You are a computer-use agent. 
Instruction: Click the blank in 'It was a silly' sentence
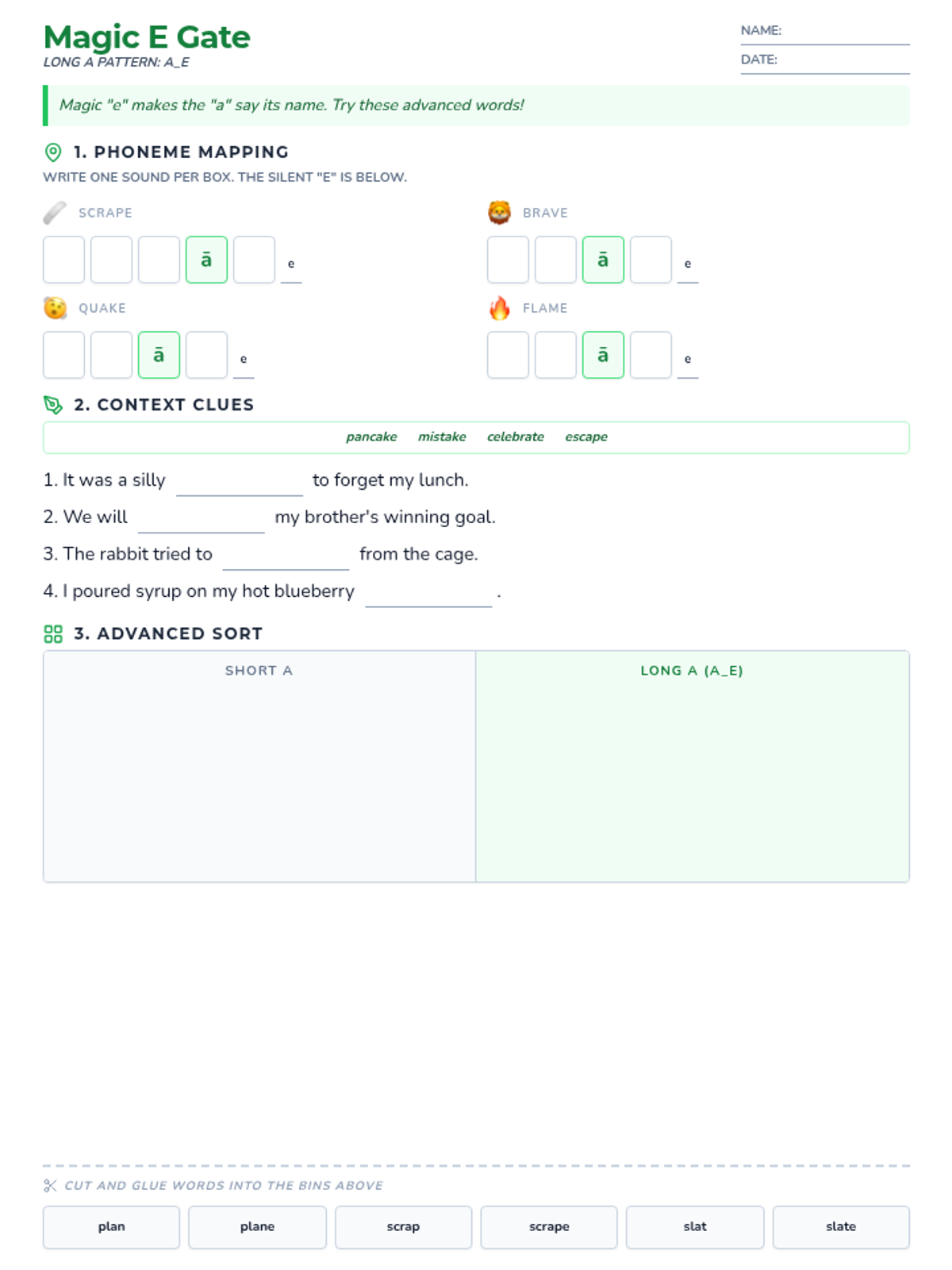coord(239,482)
